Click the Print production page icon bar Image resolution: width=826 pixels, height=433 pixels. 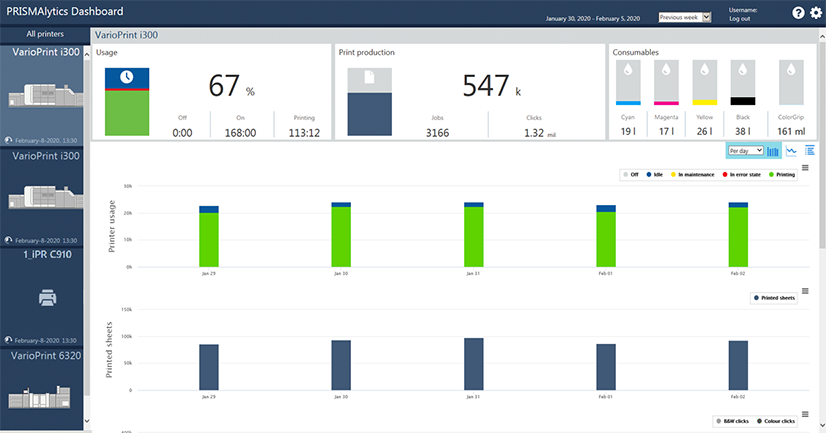coord(369,102)
